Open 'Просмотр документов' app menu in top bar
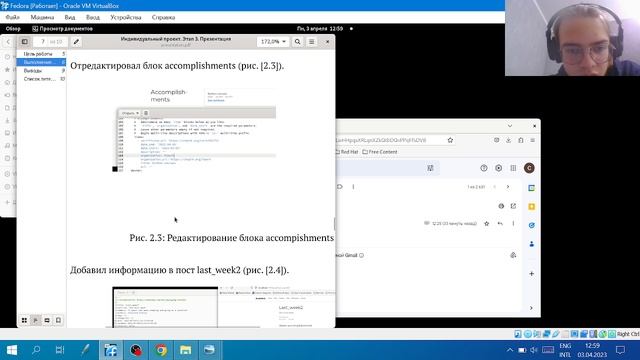640x360 pixels. pos(62,29)
